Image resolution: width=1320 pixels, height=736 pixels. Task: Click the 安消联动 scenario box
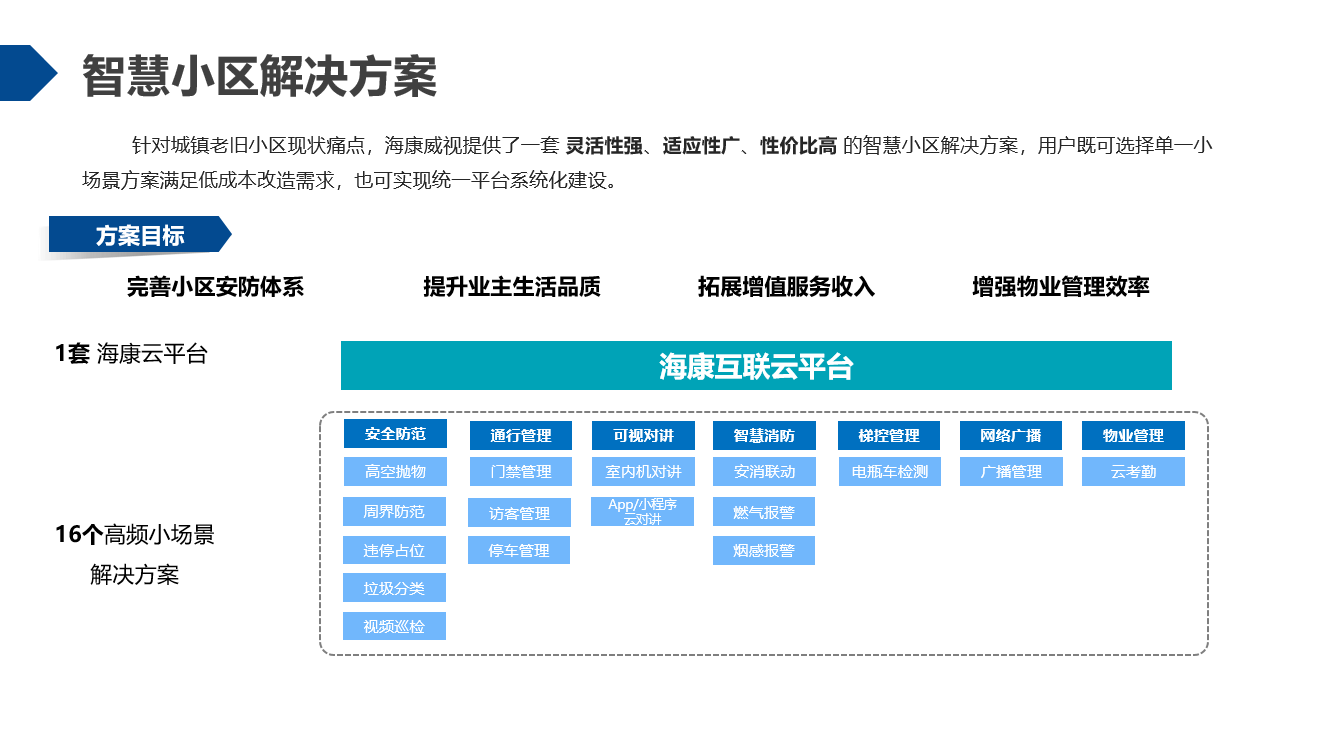[764, 471]
